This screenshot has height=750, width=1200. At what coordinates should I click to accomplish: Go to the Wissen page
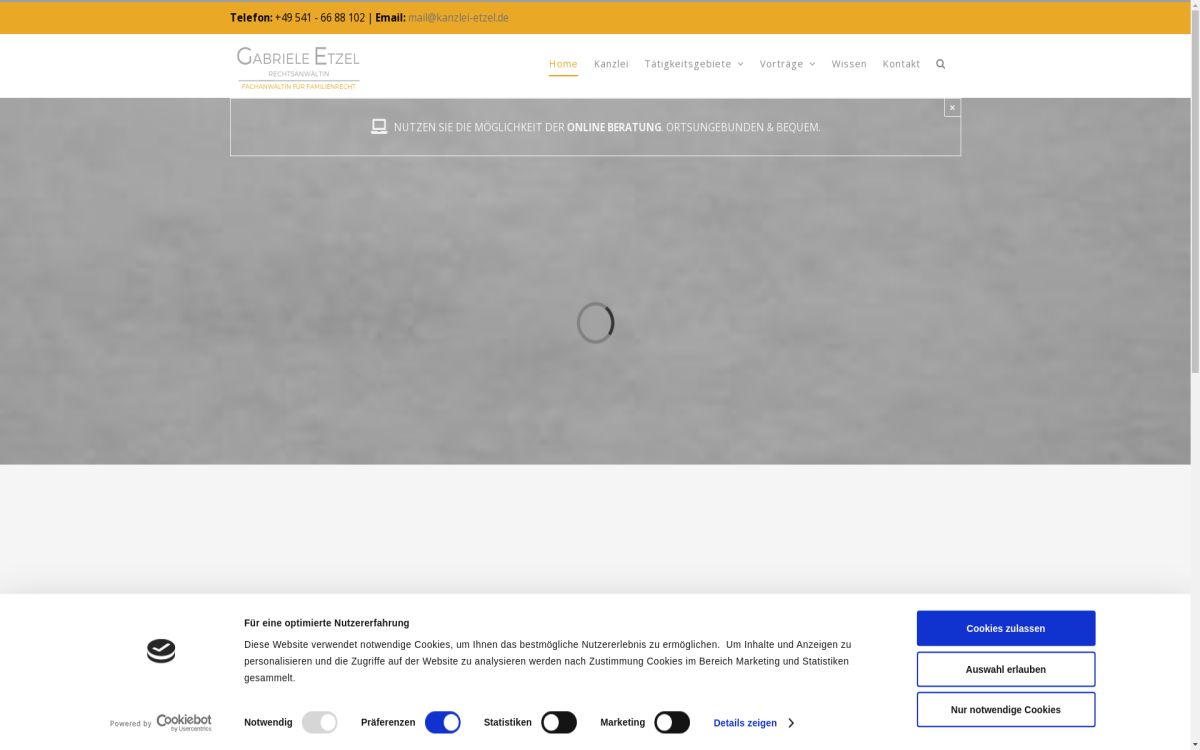tap(849, 64)
